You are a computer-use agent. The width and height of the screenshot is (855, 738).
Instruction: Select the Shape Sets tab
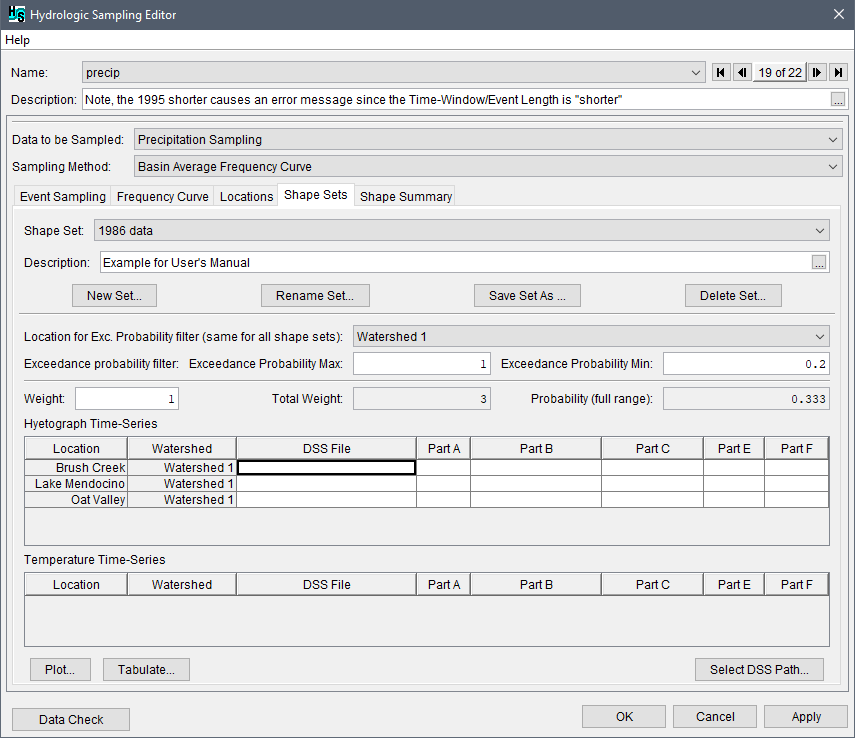pyautogui.click(x=316, y=195)
